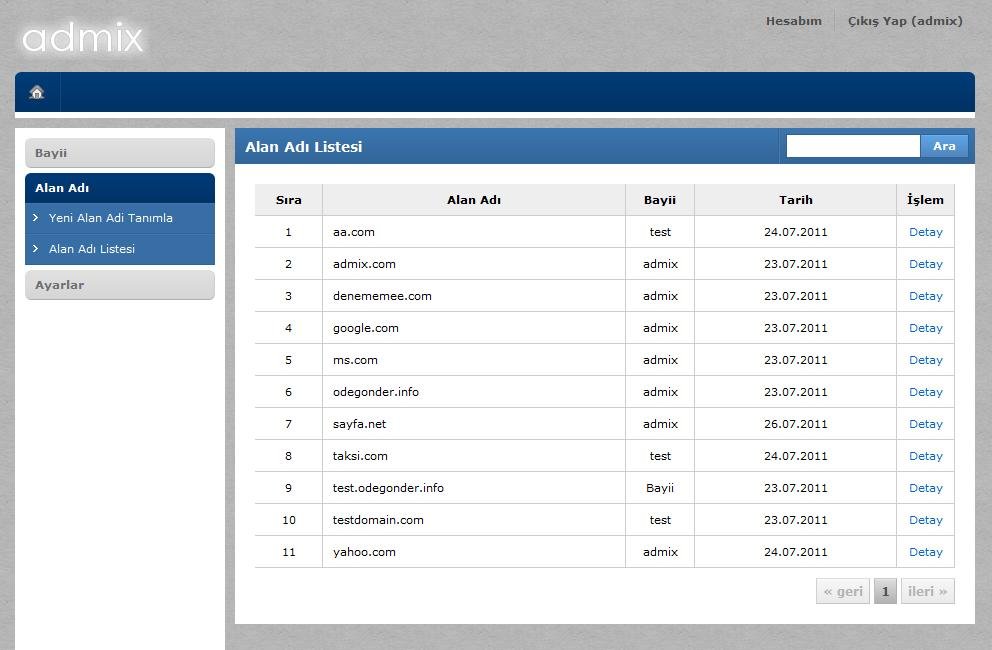Open Detay for testdomain.com
The width and height of the screenshot is (992, 650).
coord(925,520)
